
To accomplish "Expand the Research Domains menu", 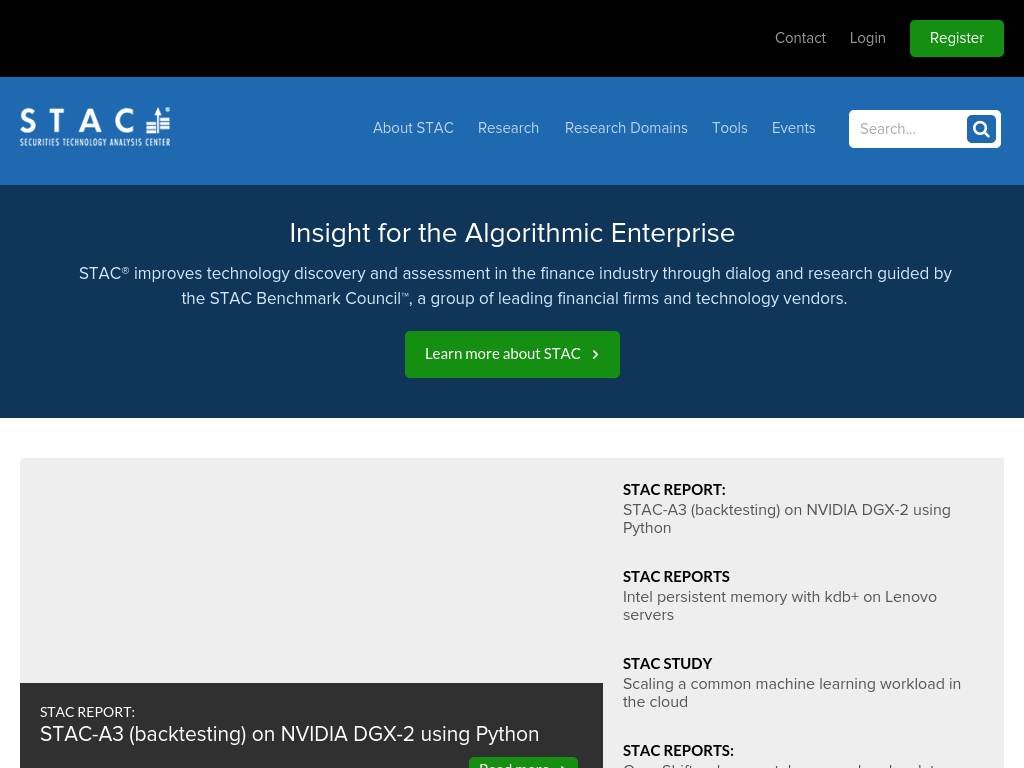I will tap(626, 128).
